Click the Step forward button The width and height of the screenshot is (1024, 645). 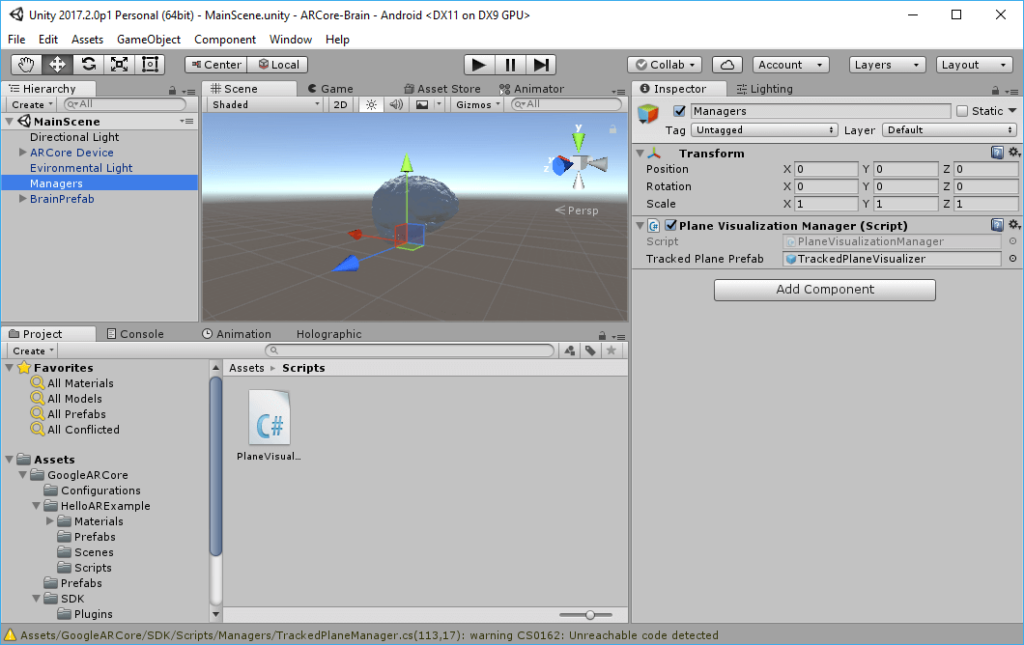click(541, 65)
